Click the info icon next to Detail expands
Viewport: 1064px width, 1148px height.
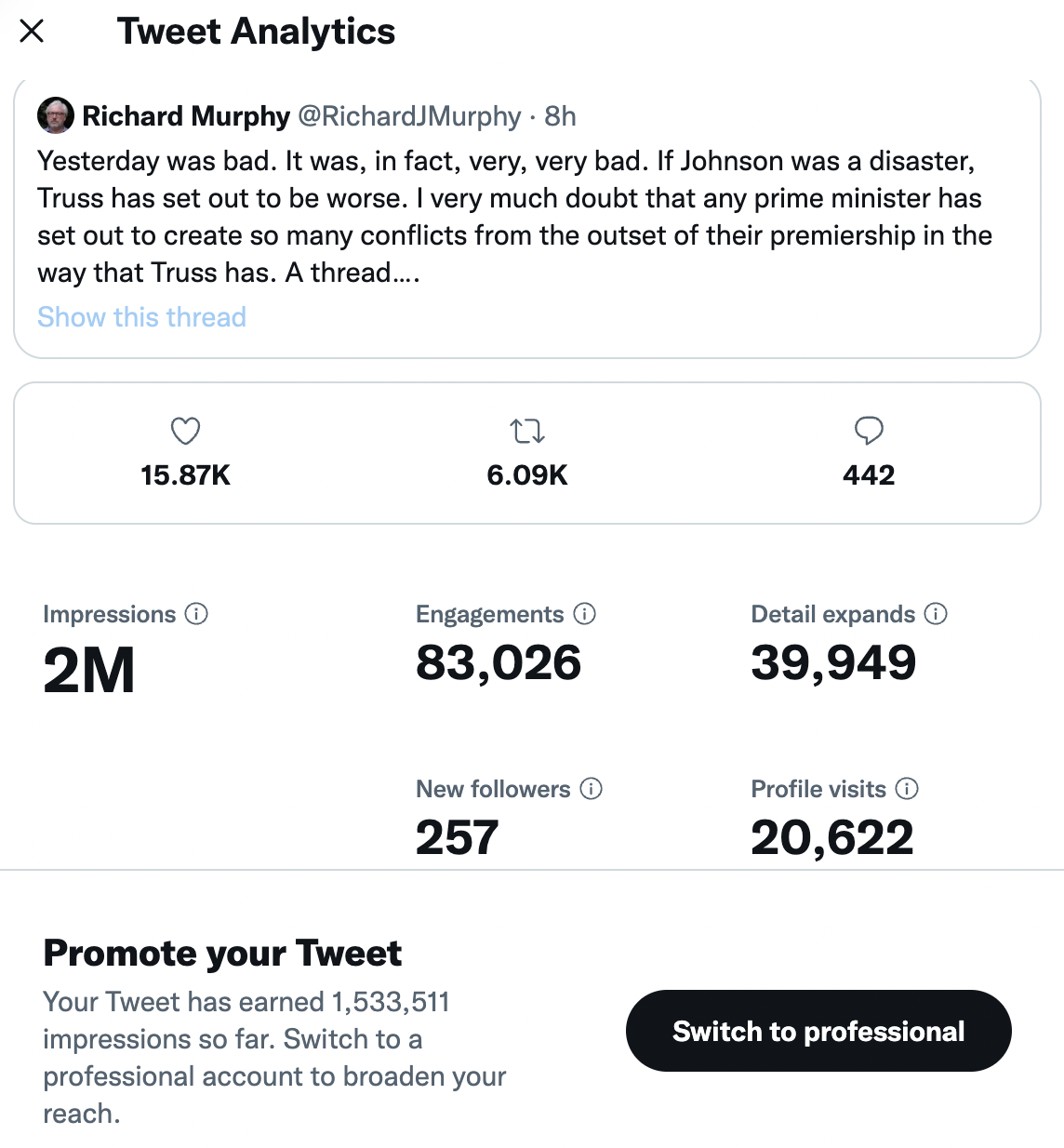937,614
